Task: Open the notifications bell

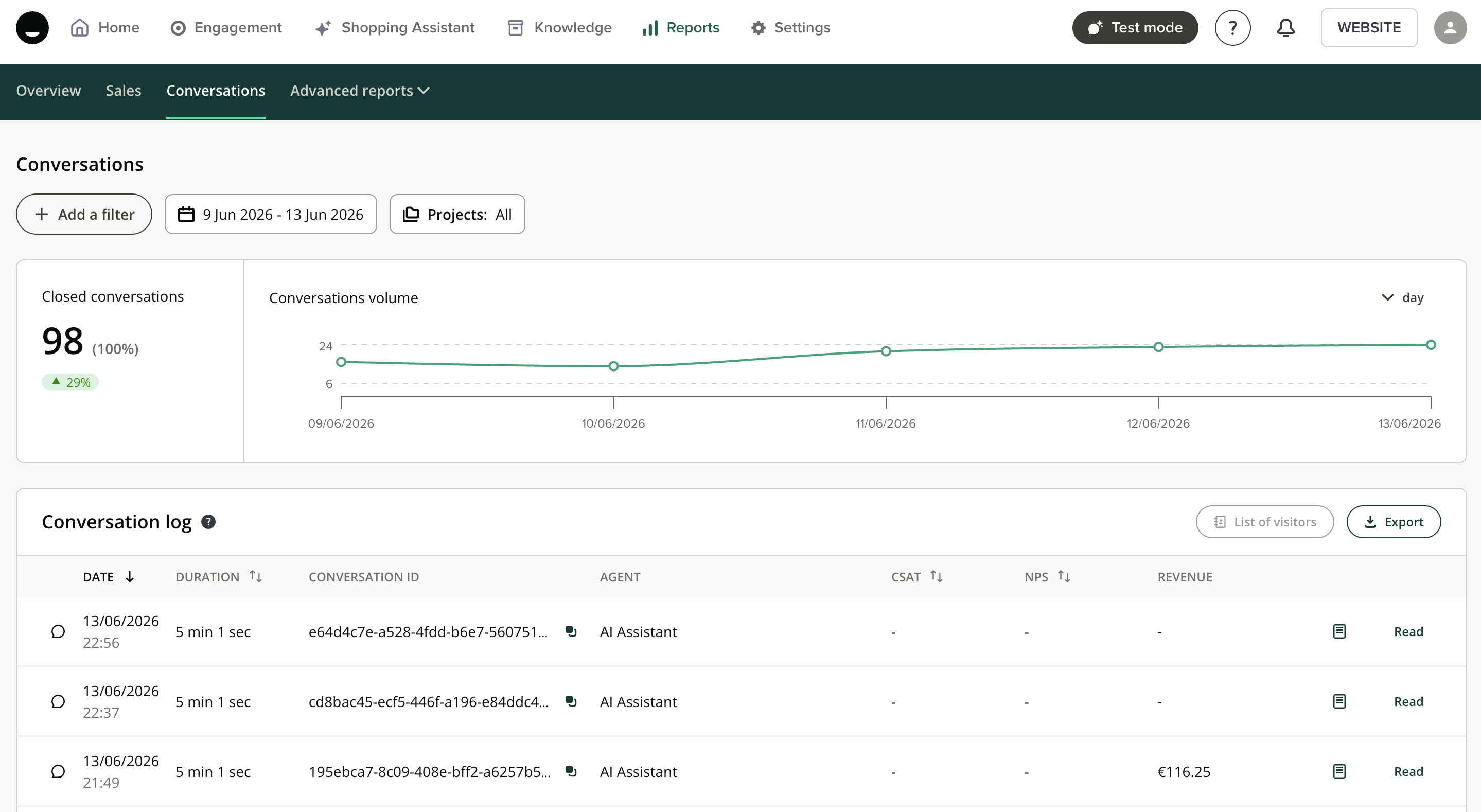Action: point(1285,28)
